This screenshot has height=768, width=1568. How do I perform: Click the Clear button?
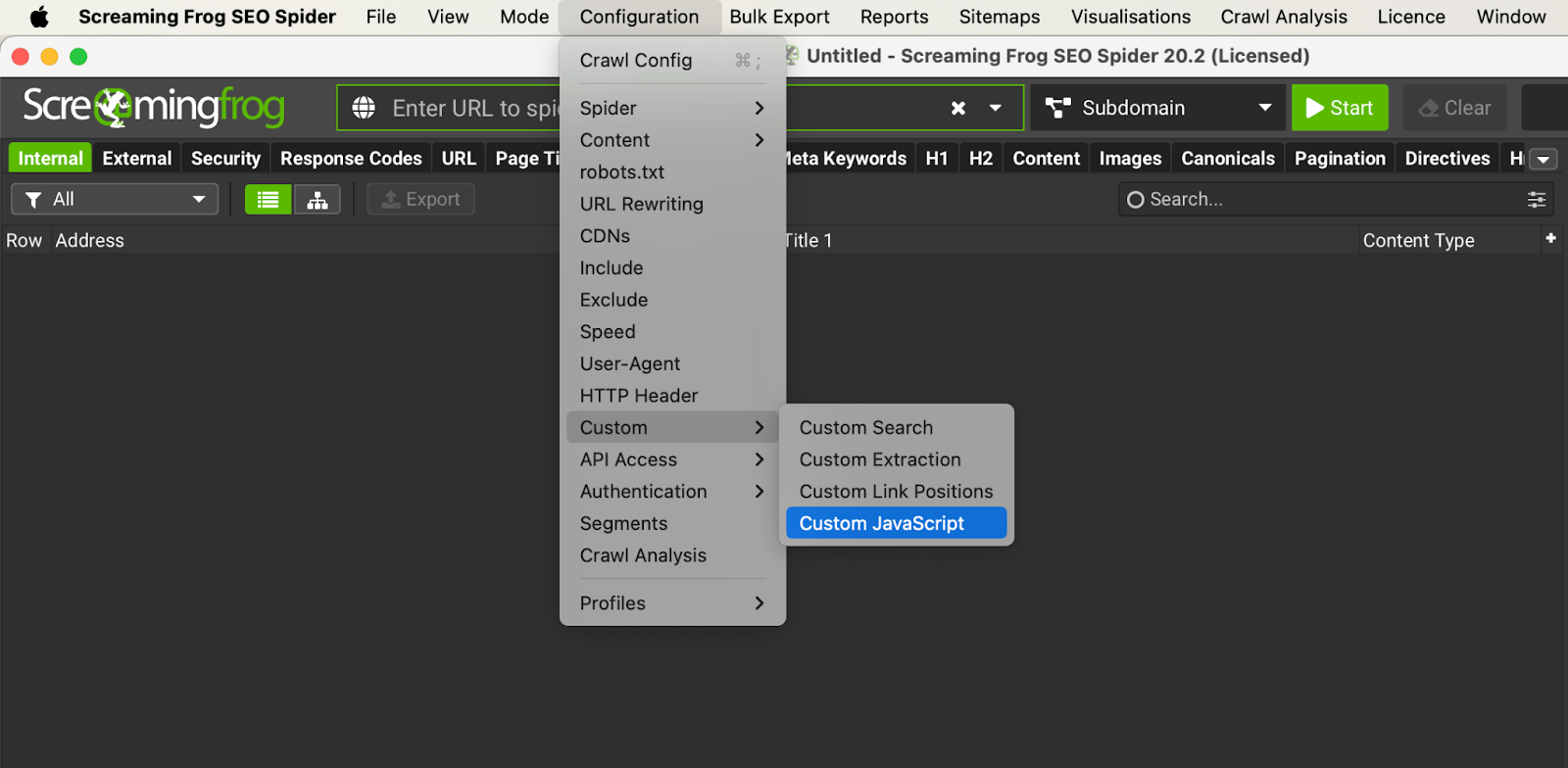click(1455, 108)
